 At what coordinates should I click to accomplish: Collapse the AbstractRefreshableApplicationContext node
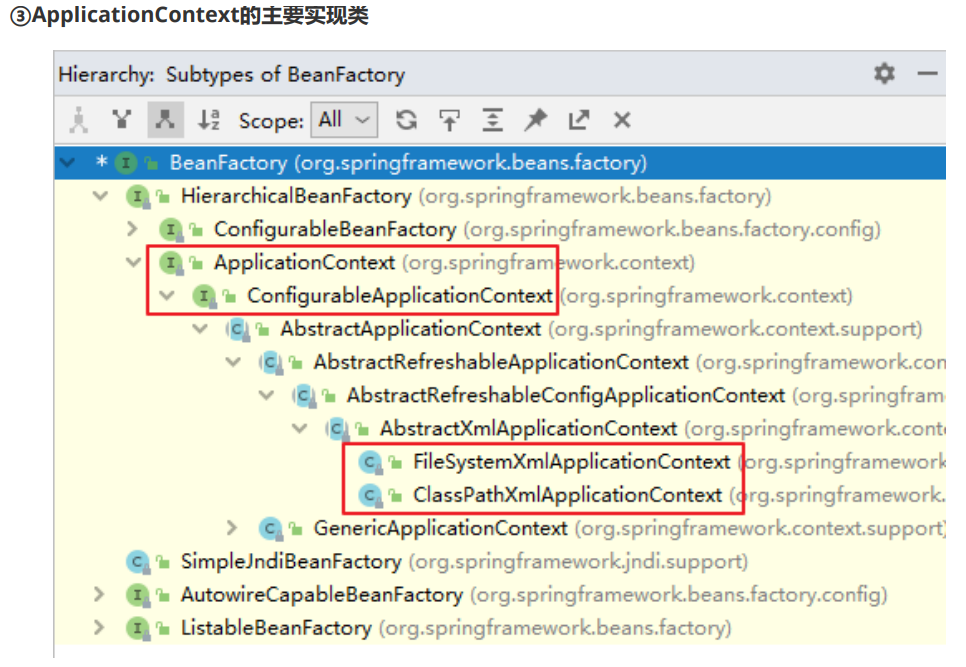[233, 362]
